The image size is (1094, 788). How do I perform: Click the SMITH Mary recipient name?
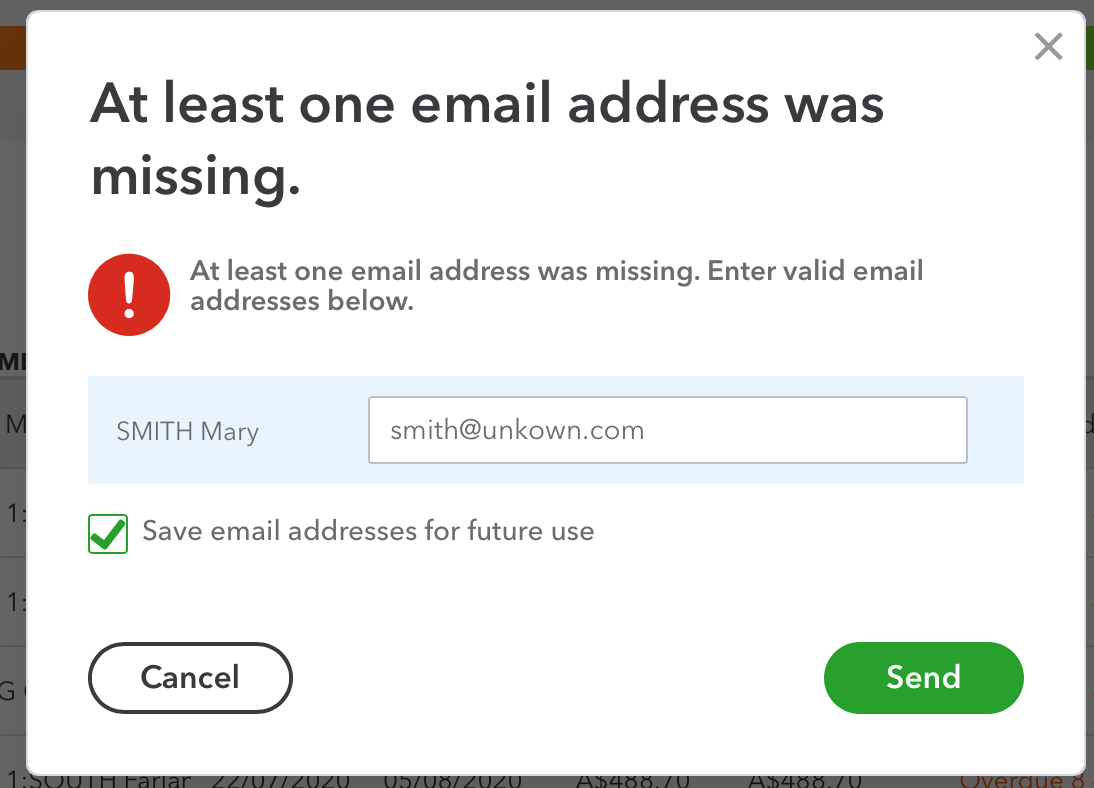(x=188, y=431)
